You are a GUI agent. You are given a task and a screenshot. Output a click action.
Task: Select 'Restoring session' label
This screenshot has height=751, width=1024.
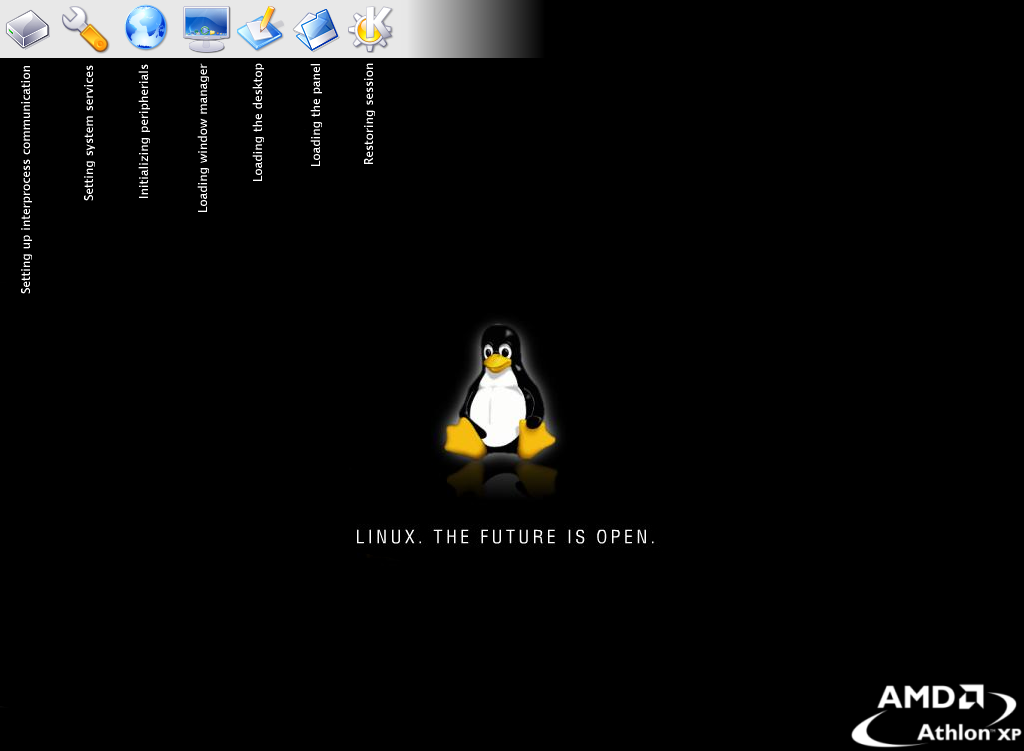coord(369,114)
